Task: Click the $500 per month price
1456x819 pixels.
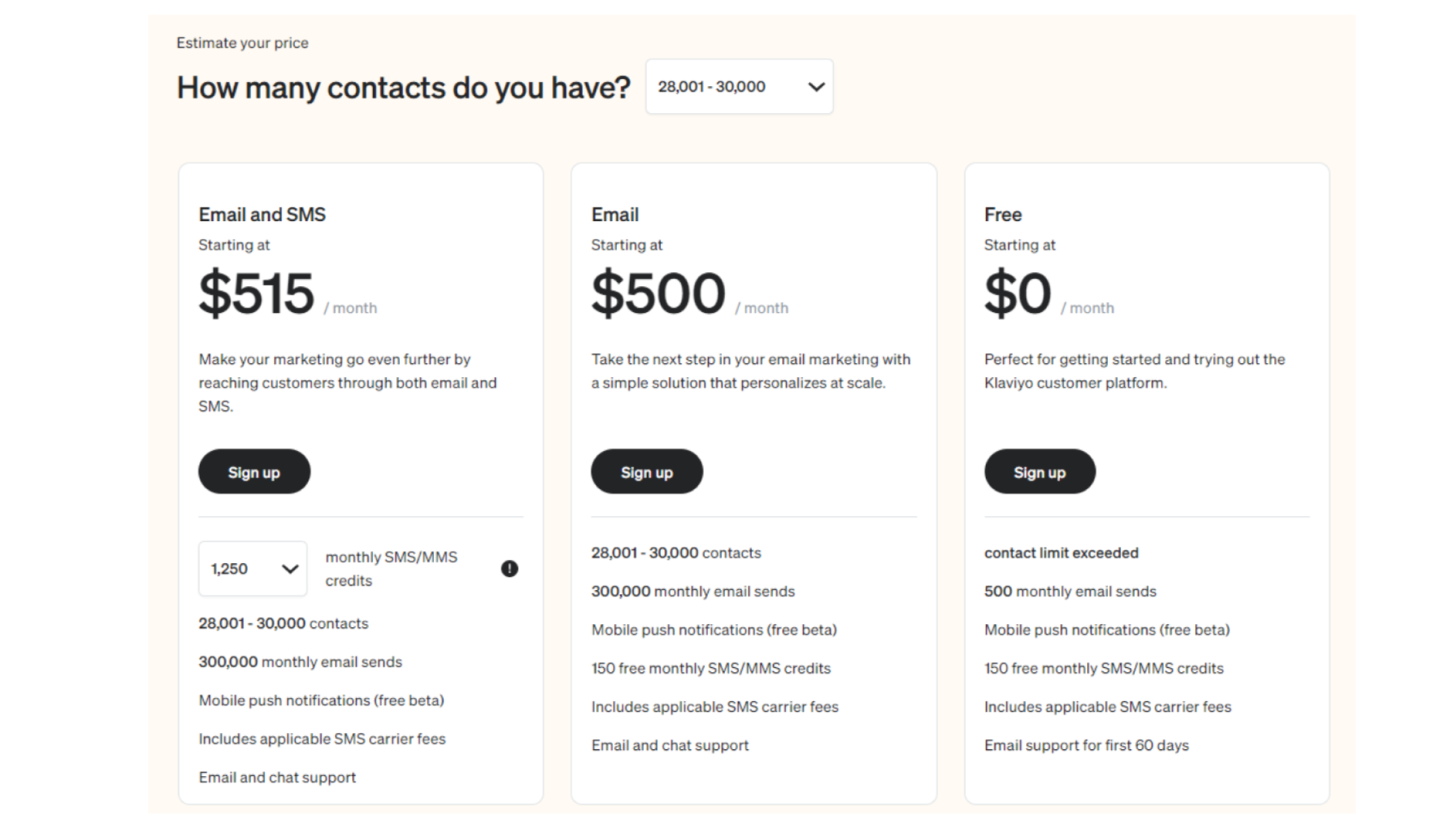Action: (x=658, y=293)
